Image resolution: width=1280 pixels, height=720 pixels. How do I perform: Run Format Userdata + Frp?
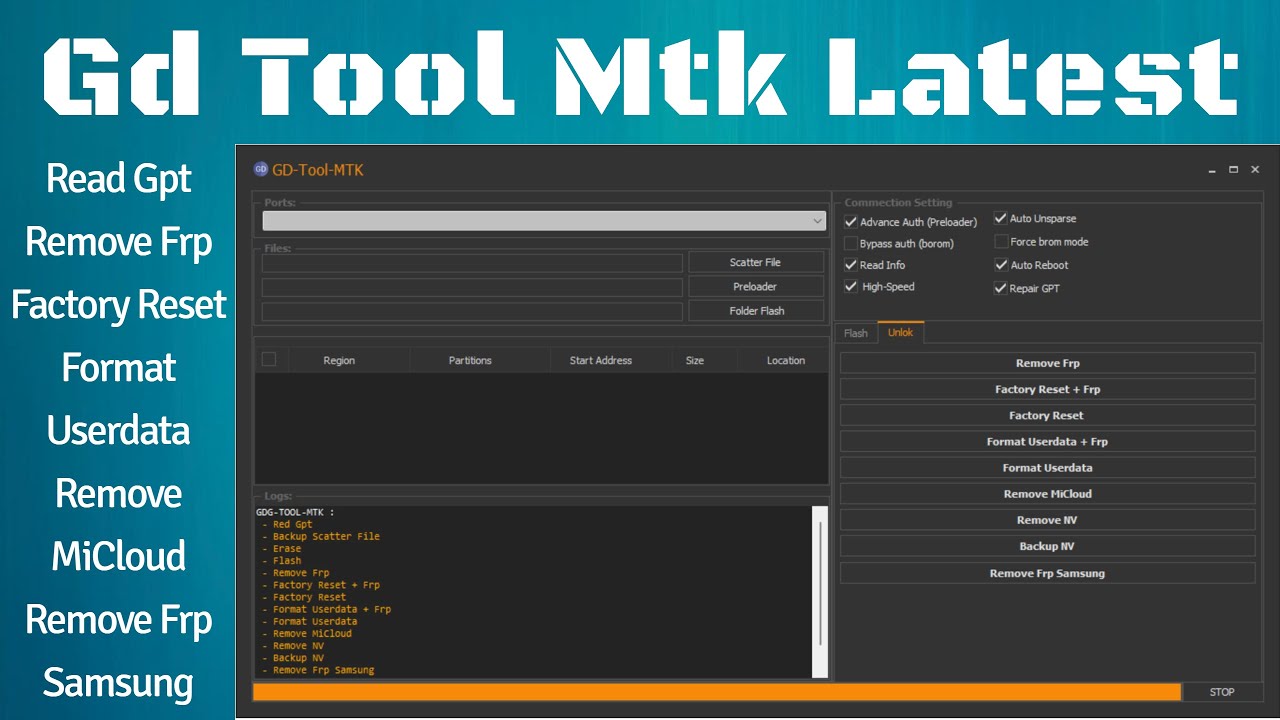[1047, 441]
